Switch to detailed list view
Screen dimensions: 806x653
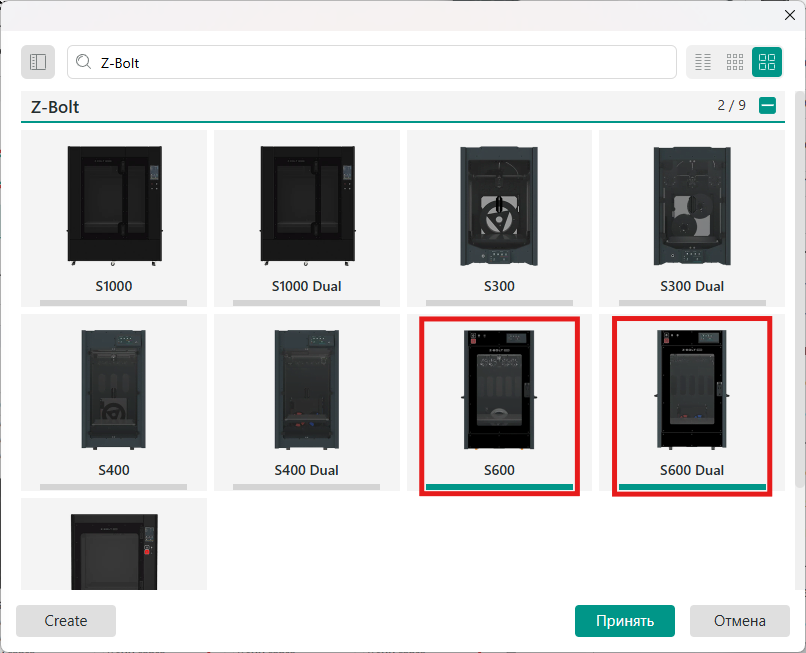coord(703,62)
